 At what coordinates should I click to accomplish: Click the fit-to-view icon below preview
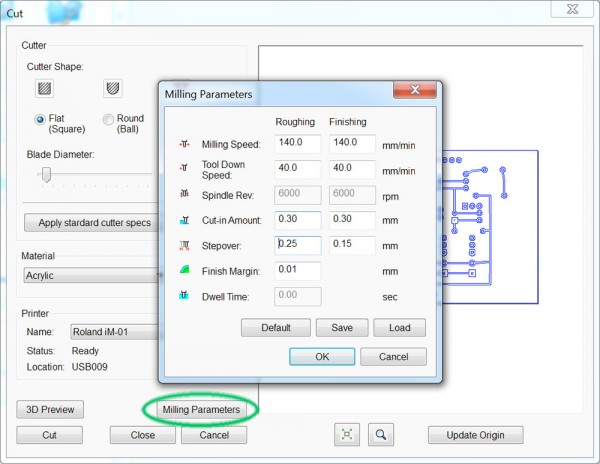[x=347, y=435]
